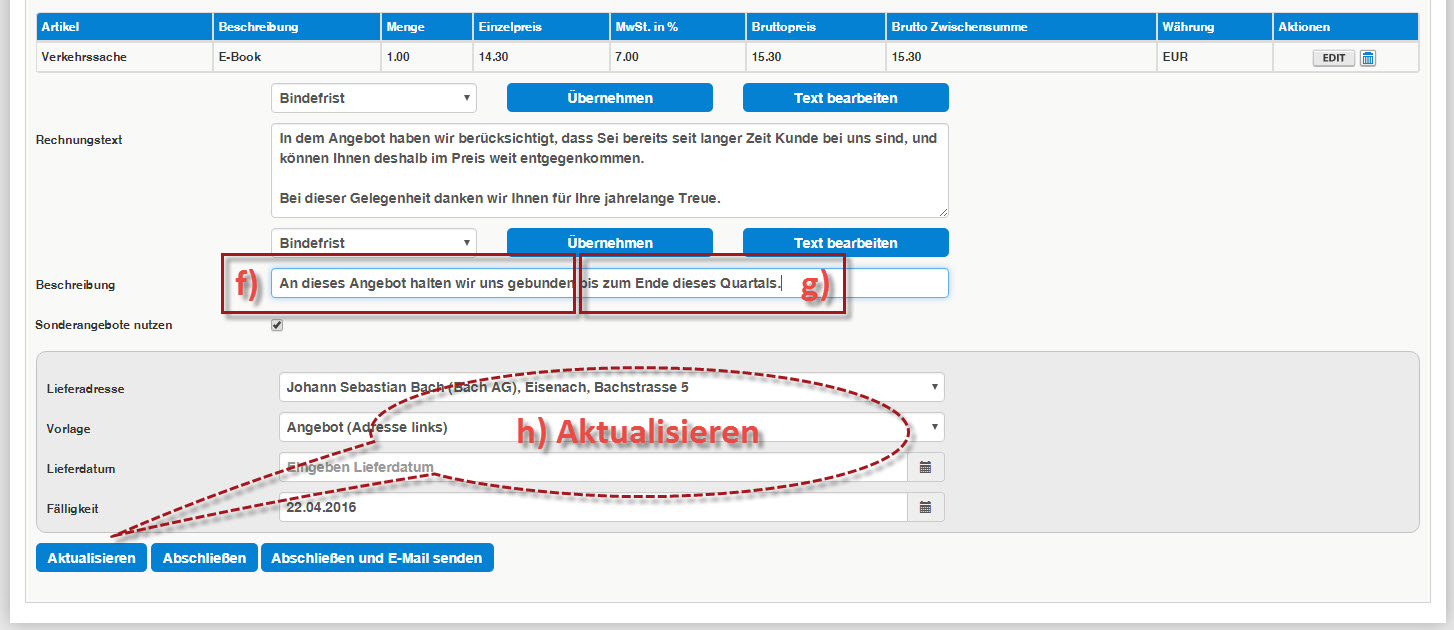Click the Artikel column header
Image resolution: width=1454 pixels, height=630 pixels.
tap(125, 27)
